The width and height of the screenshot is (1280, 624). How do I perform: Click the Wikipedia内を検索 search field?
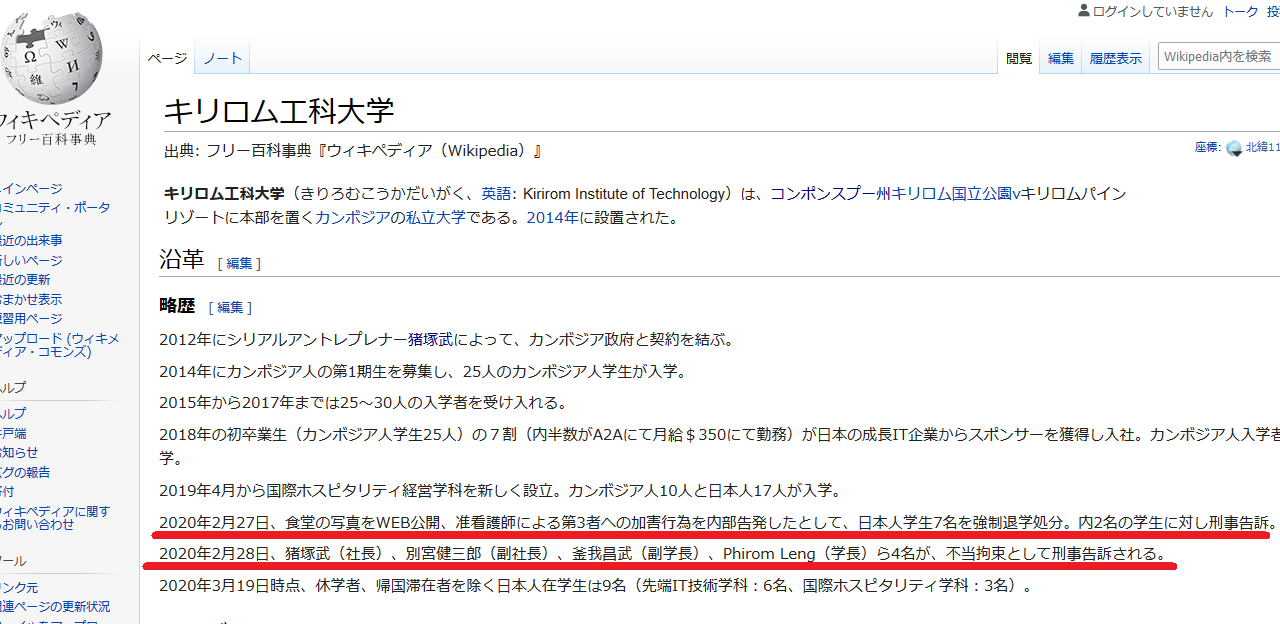pos(1218,57)
